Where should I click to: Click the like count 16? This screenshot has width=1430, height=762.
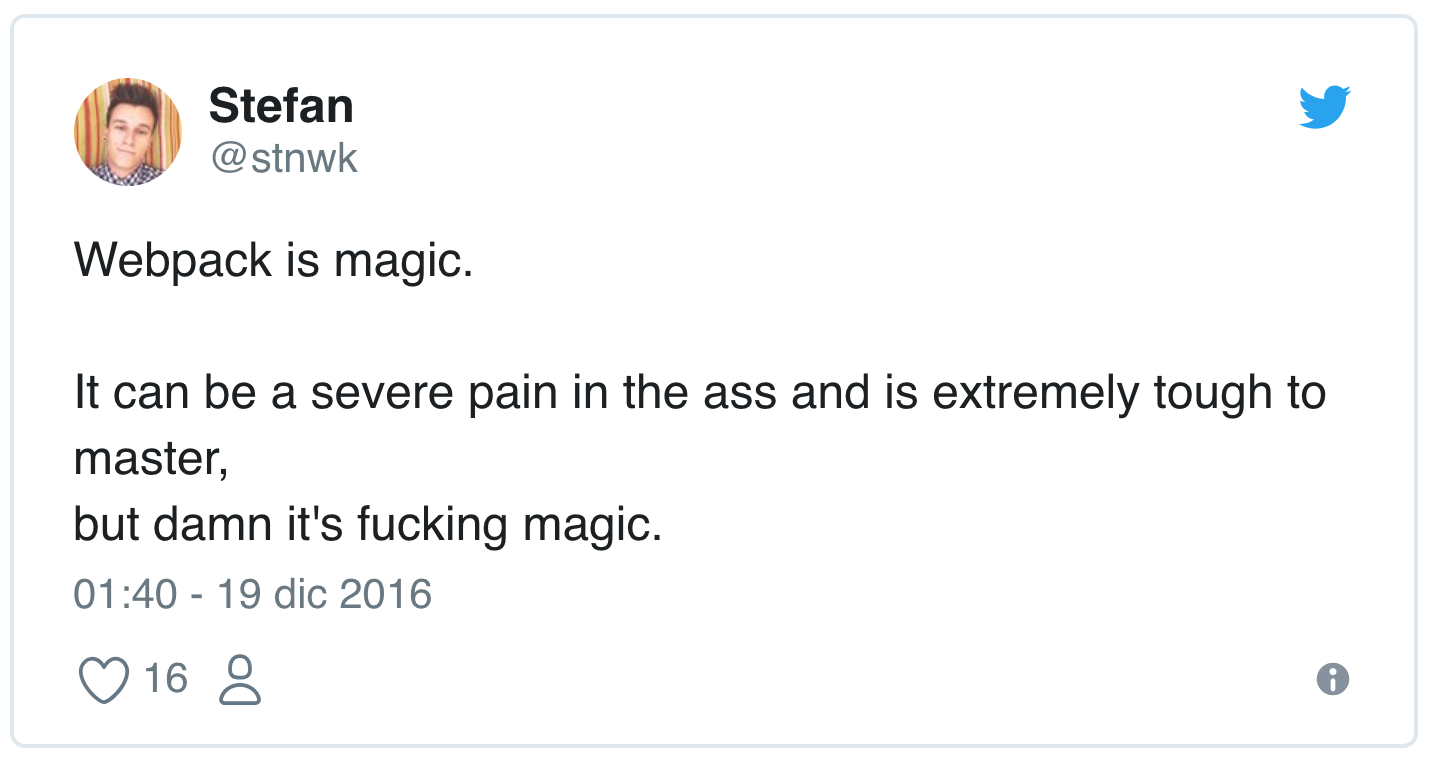pos(166,679)
